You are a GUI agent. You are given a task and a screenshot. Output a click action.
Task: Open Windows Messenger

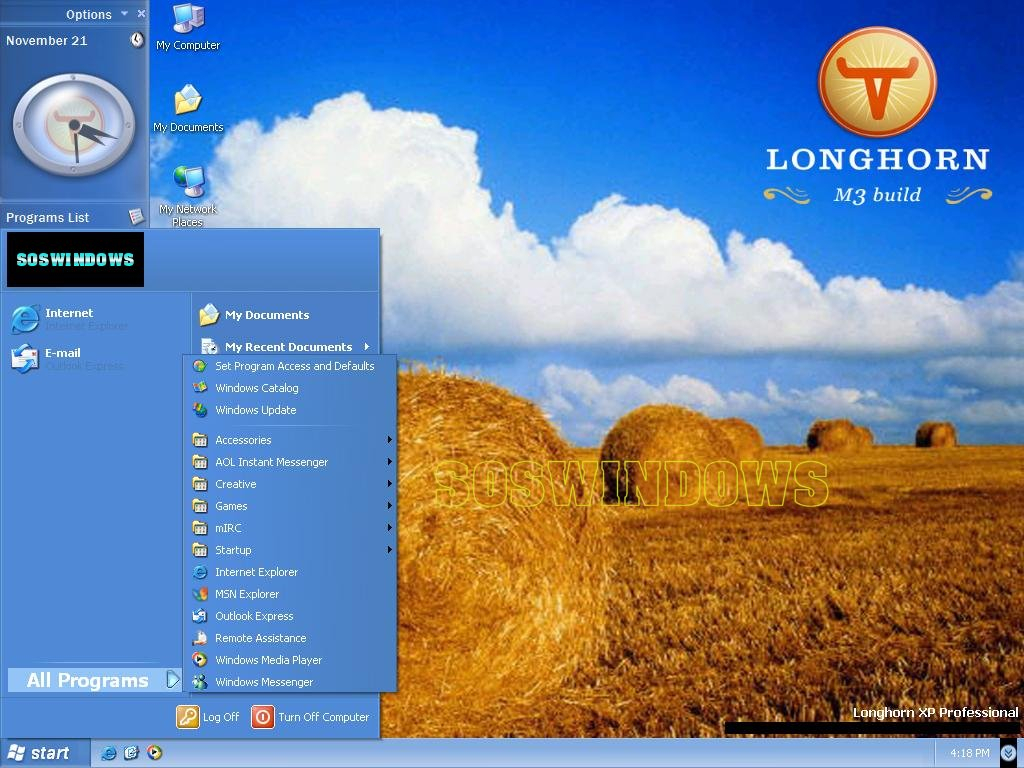point(290,682)
